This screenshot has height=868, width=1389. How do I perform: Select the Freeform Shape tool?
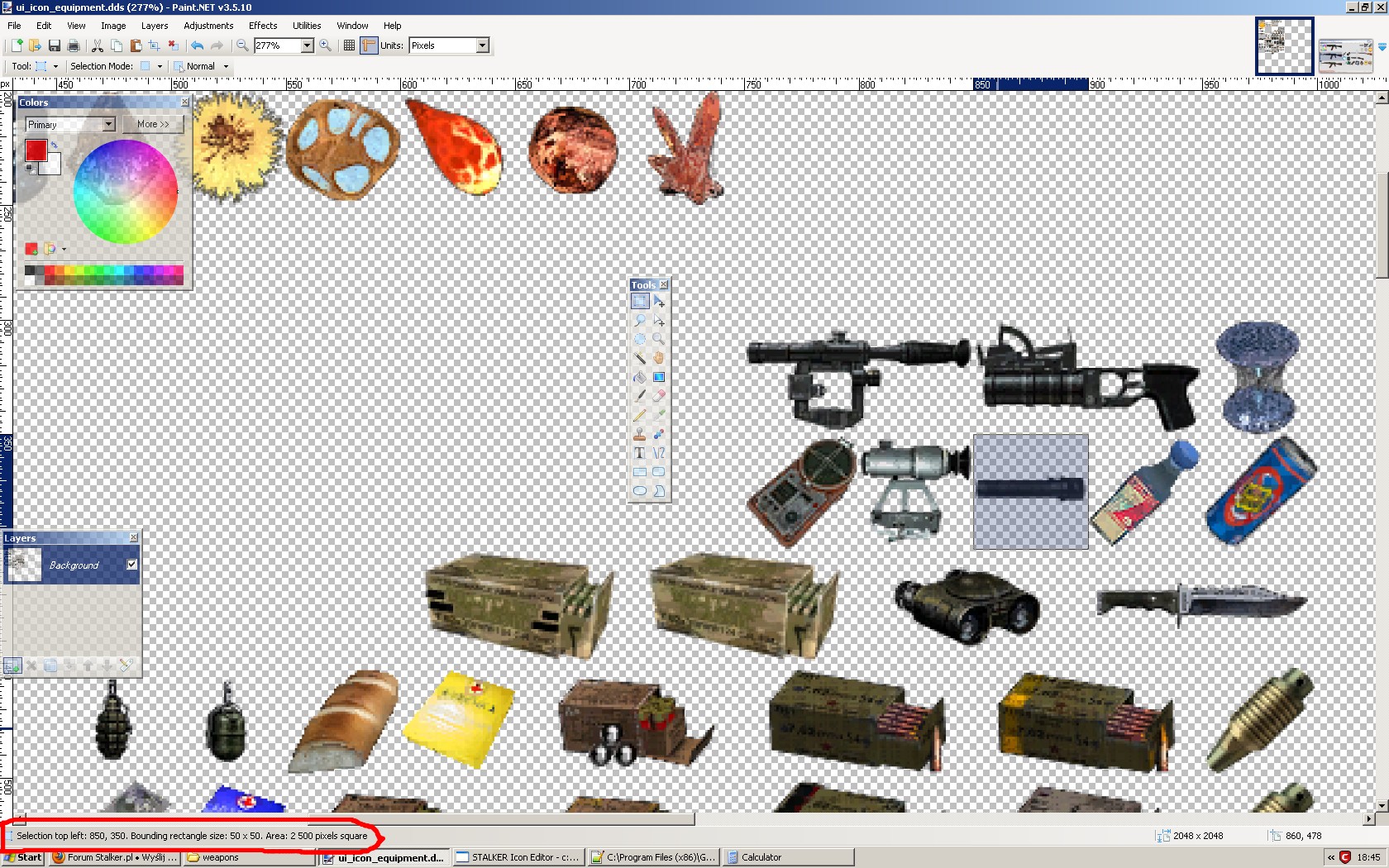659,491
